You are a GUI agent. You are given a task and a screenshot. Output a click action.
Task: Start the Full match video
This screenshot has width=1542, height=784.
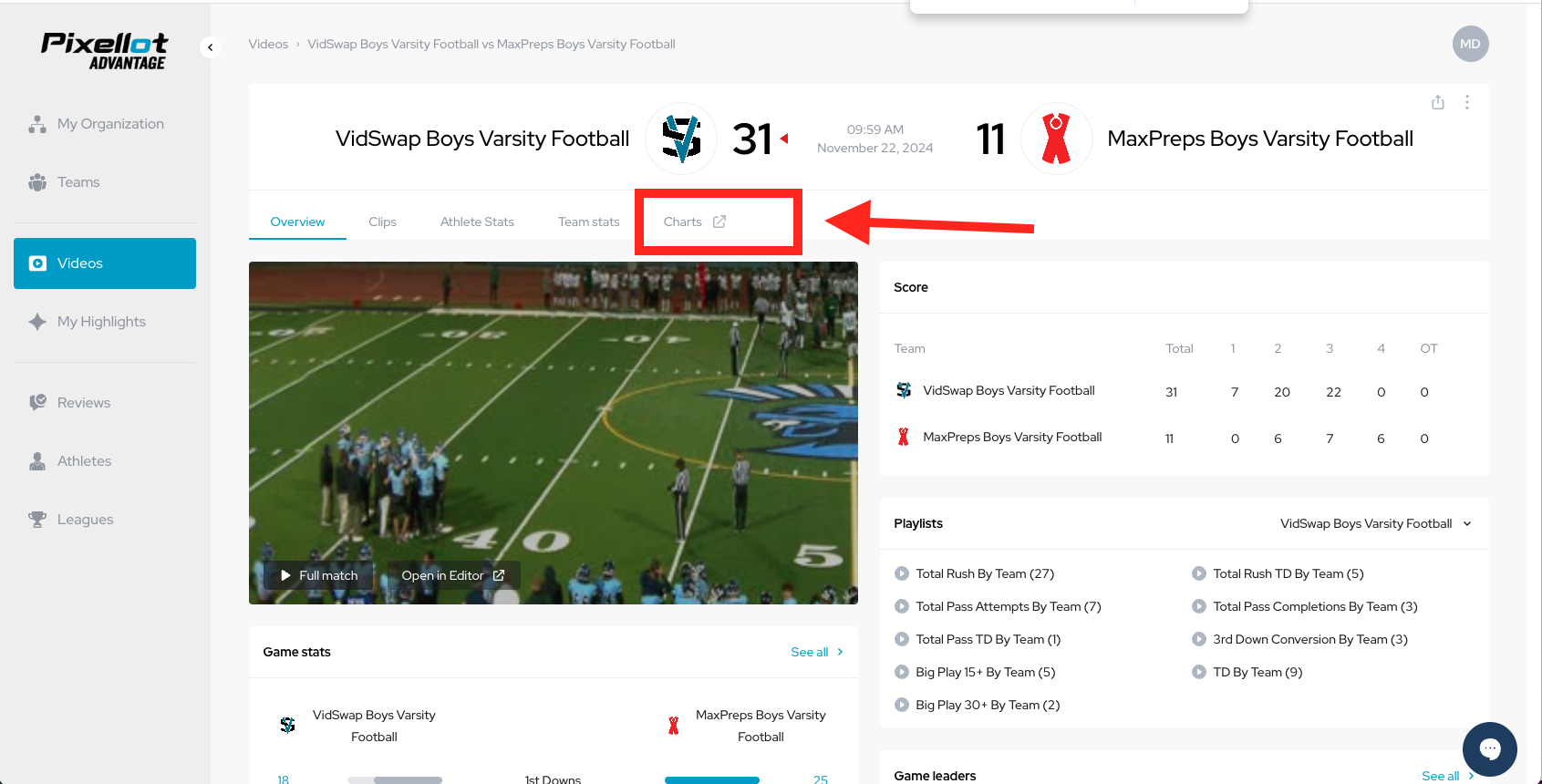tap(319, 575)
